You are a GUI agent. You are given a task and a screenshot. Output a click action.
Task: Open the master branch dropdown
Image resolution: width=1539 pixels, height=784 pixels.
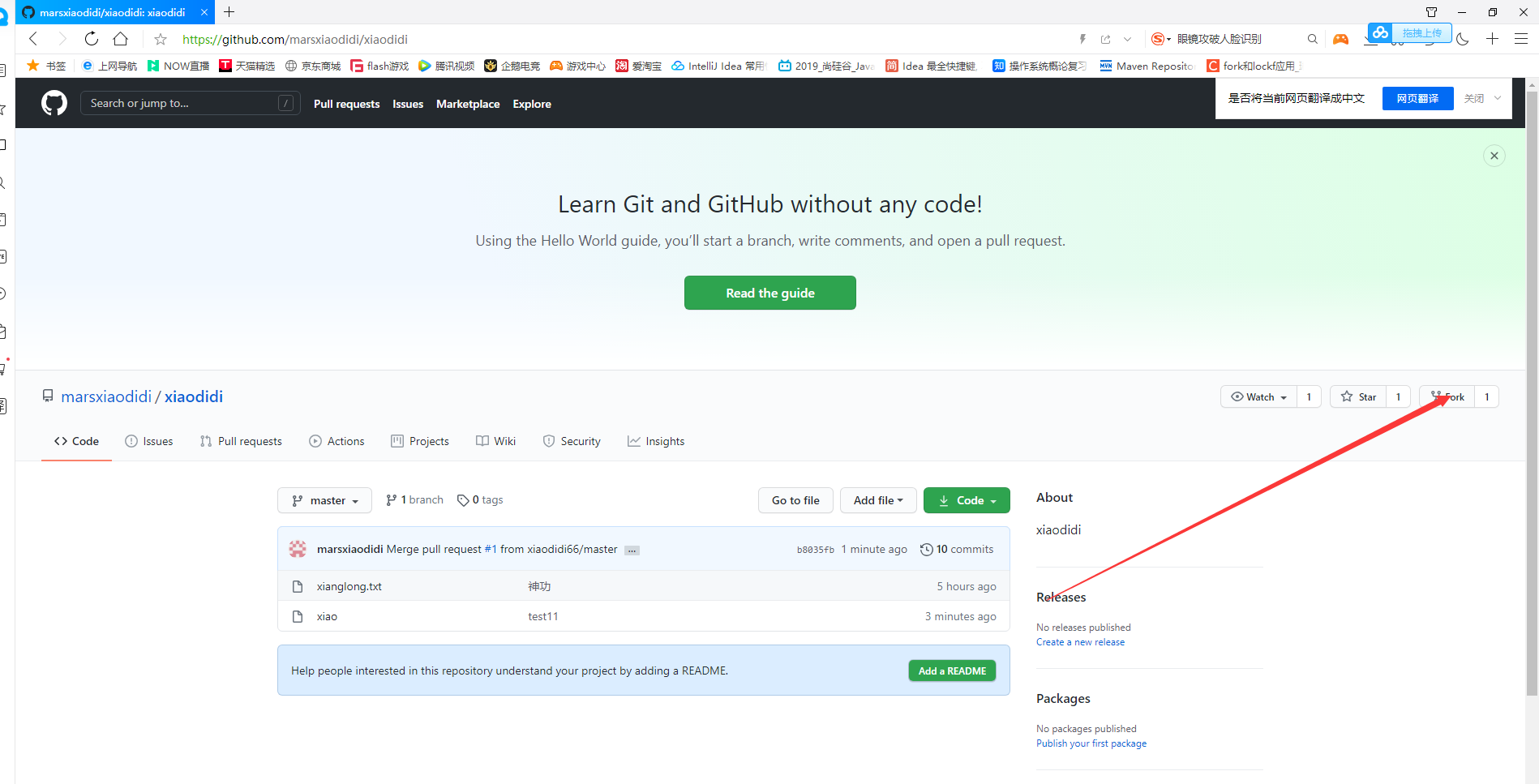(x=324, y=500)
